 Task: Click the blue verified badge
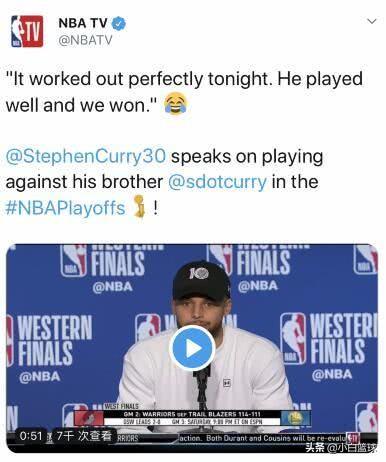[119, 23]
